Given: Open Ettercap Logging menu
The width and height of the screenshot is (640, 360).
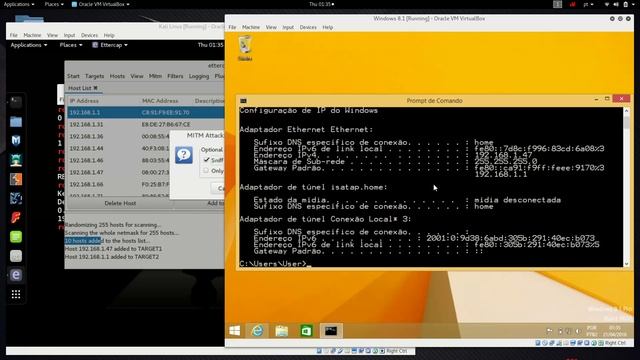Looking at the screenshot, I should pyautogui.click(x=199, y=76).
